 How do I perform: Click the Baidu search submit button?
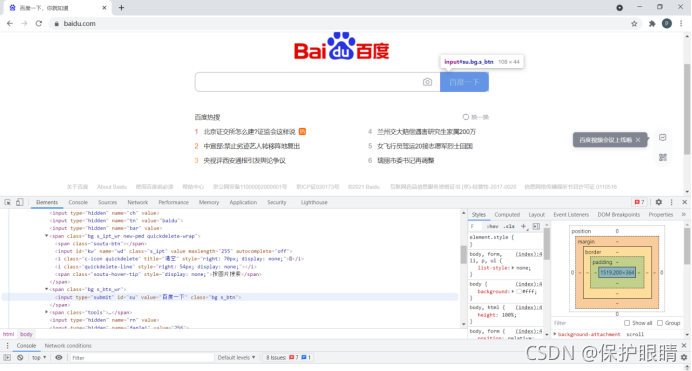[464, 82]
